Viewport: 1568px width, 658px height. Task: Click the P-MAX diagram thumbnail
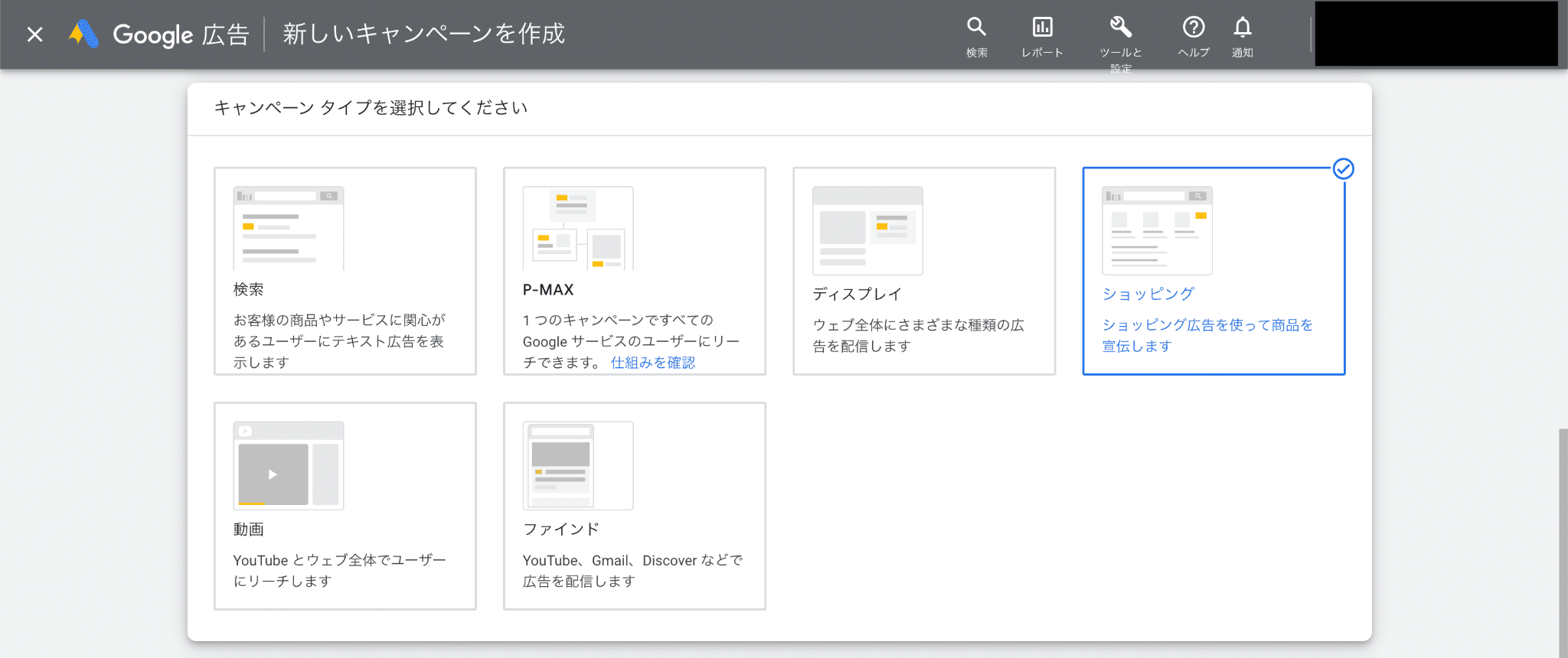pos(578,228)
